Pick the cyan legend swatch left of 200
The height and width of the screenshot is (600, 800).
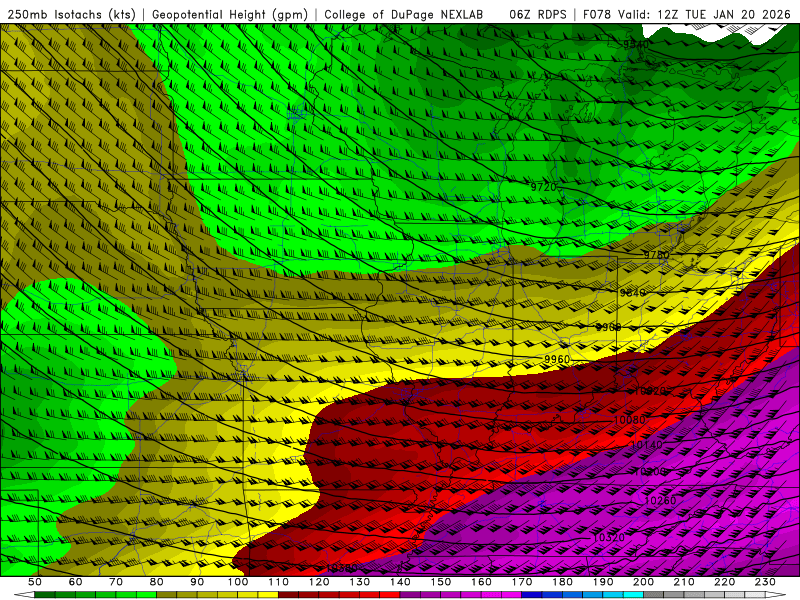(633, 595)
